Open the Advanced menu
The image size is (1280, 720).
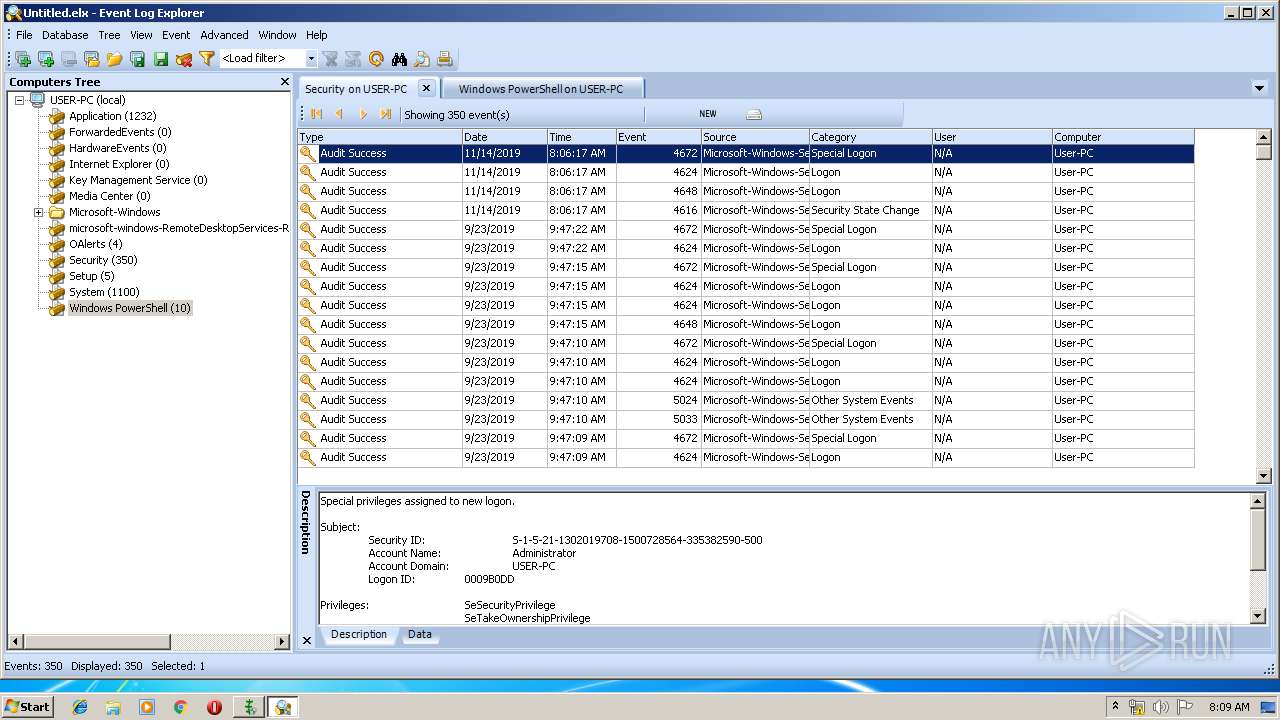[224, 35]
